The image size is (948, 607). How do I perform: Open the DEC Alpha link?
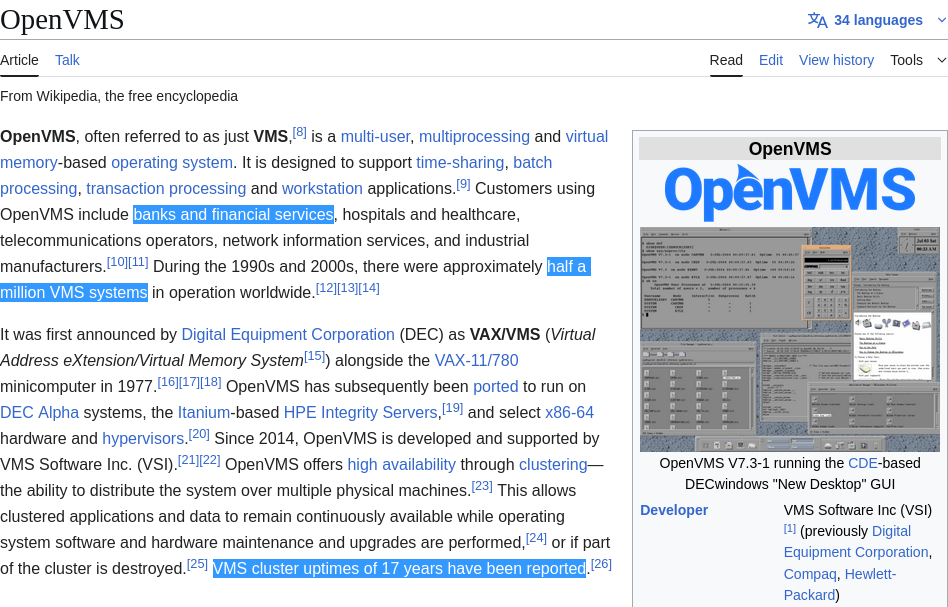coord(39,413)
